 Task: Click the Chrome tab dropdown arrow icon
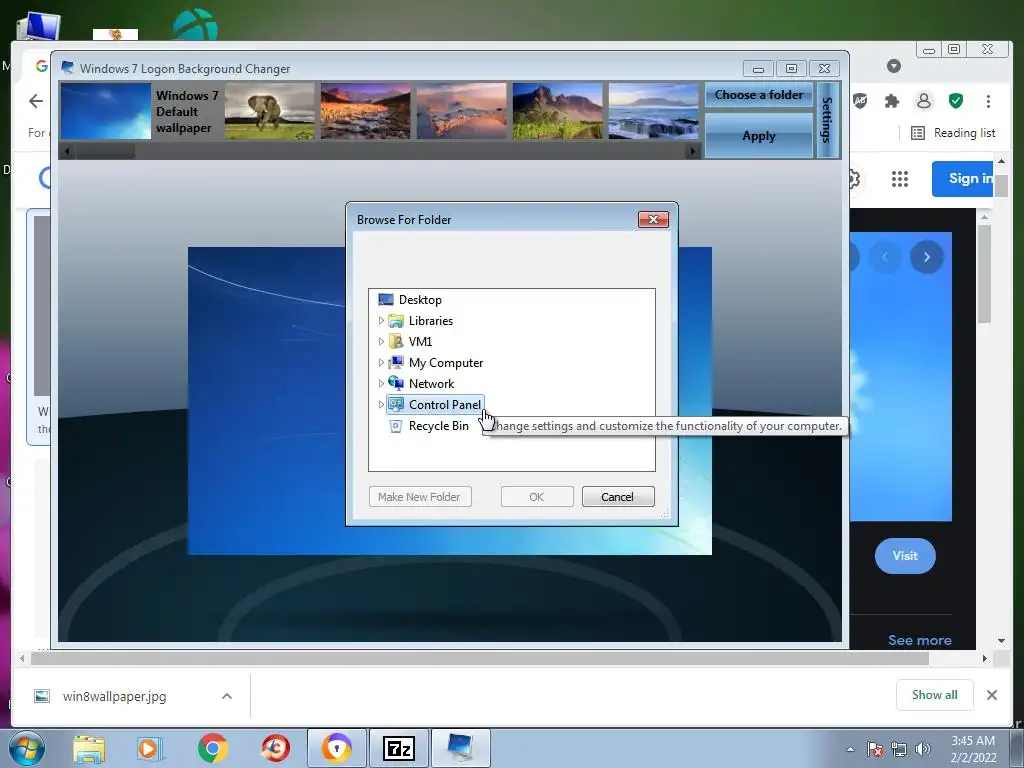point(894,66)
